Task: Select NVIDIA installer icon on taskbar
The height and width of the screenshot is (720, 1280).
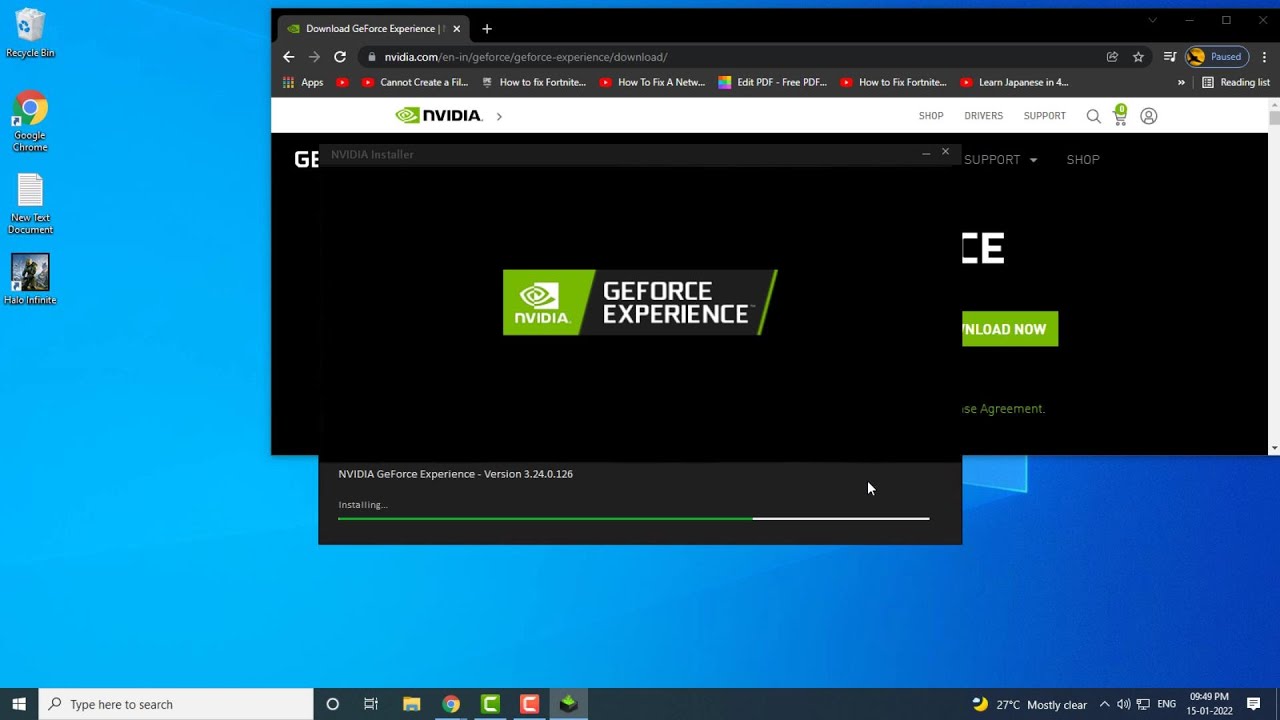Action: 568,704
